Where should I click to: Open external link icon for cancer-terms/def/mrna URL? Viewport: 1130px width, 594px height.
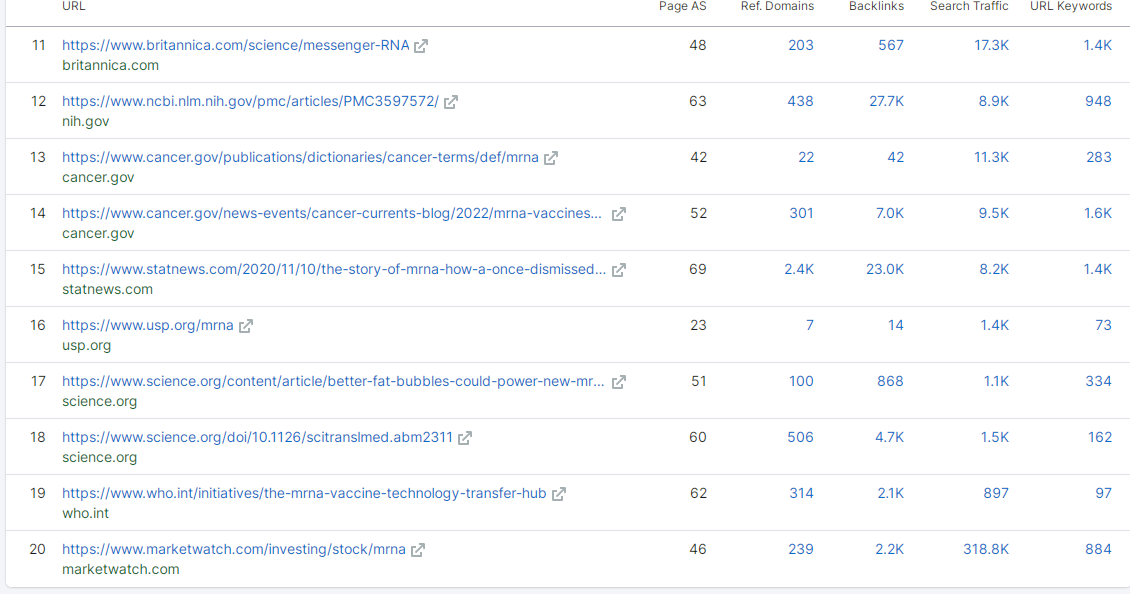(x=551, y=158)
